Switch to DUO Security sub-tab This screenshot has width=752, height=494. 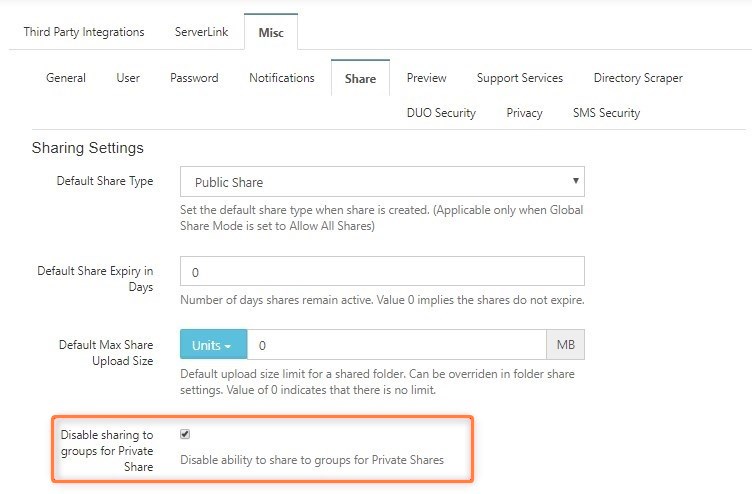coord(441,113)
